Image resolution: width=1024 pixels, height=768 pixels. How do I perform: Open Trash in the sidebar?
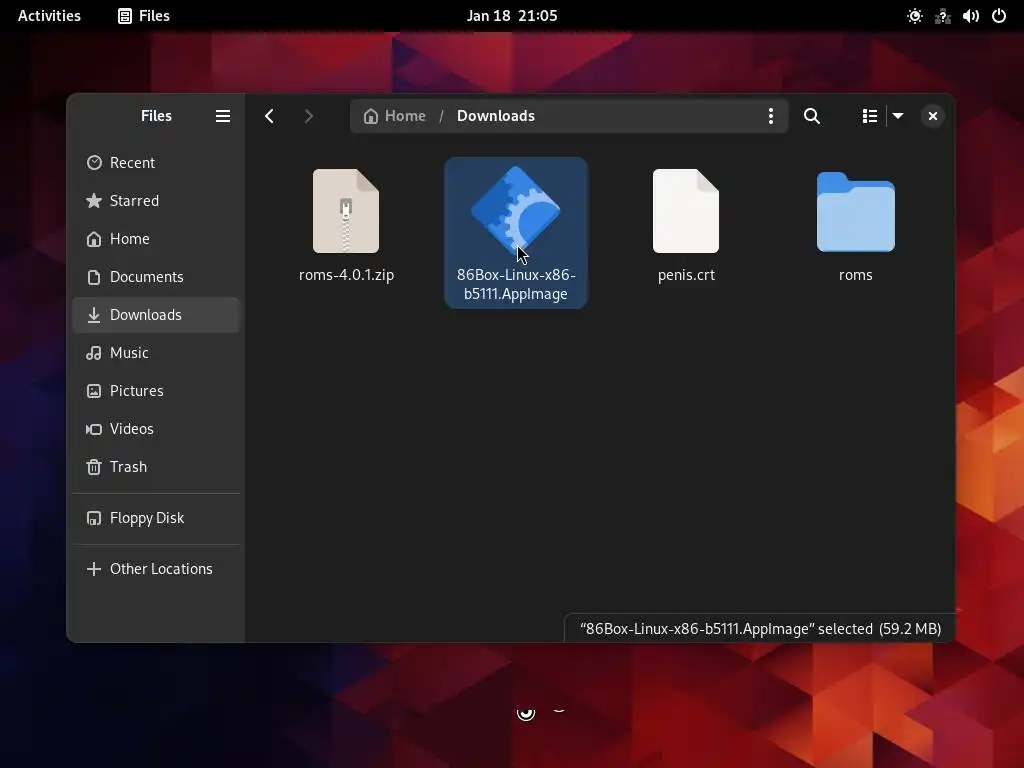[x=156, y=466]
